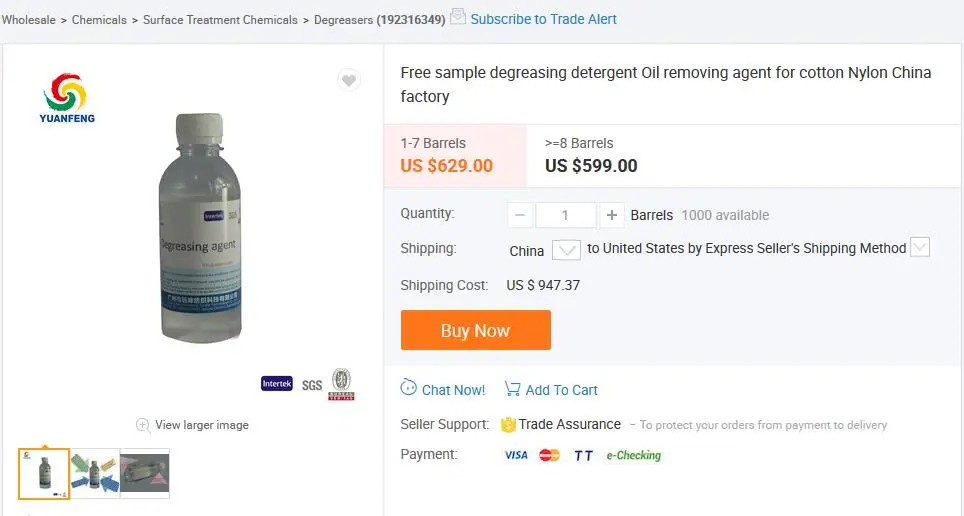Open the Surface Treatment Chemicals breadcrumb

pyautogui.click(x=220, y=19)
